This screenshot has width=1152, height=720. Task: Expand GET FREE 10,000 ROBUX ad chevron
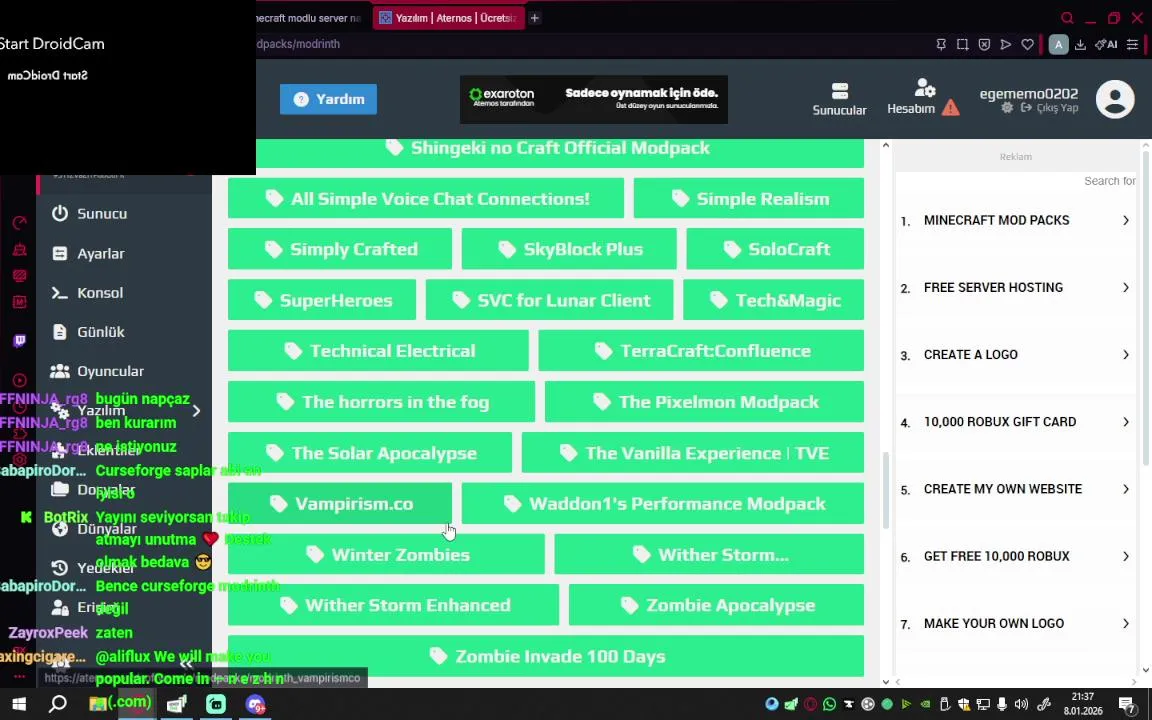[x=1126, y=556]
